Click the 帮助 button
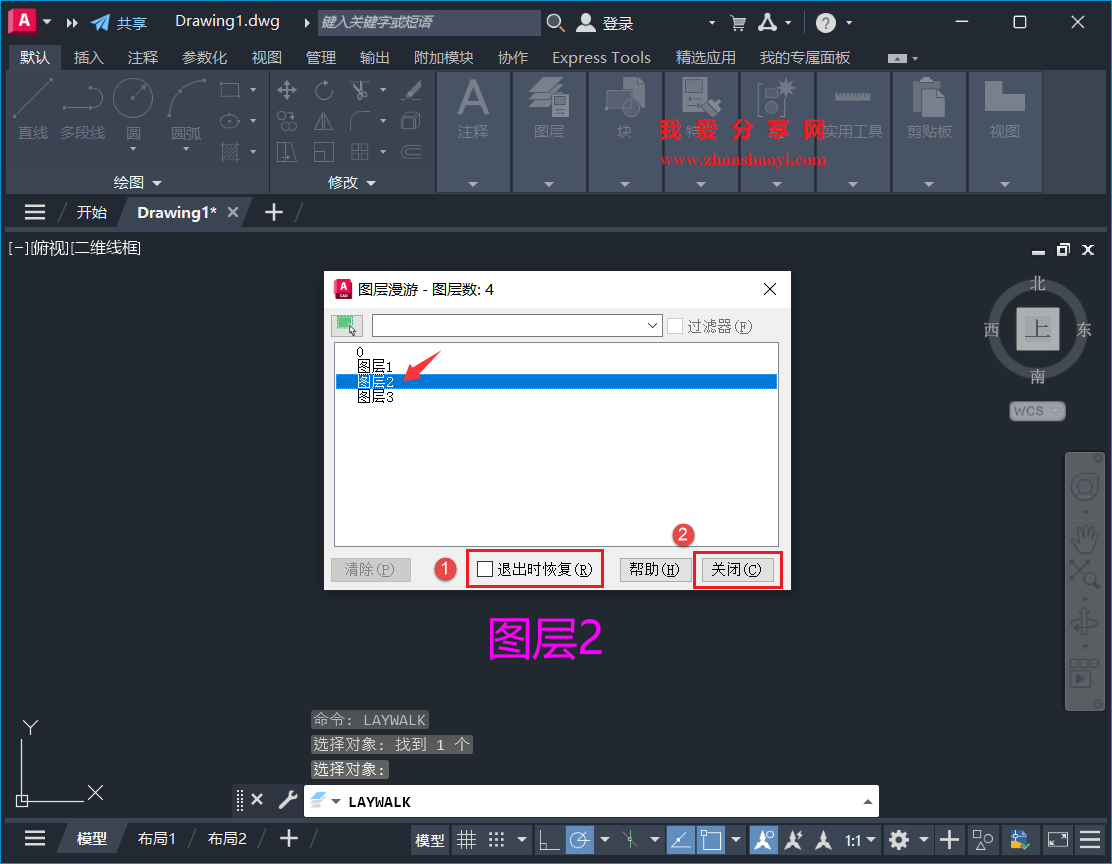 [655, 568]
